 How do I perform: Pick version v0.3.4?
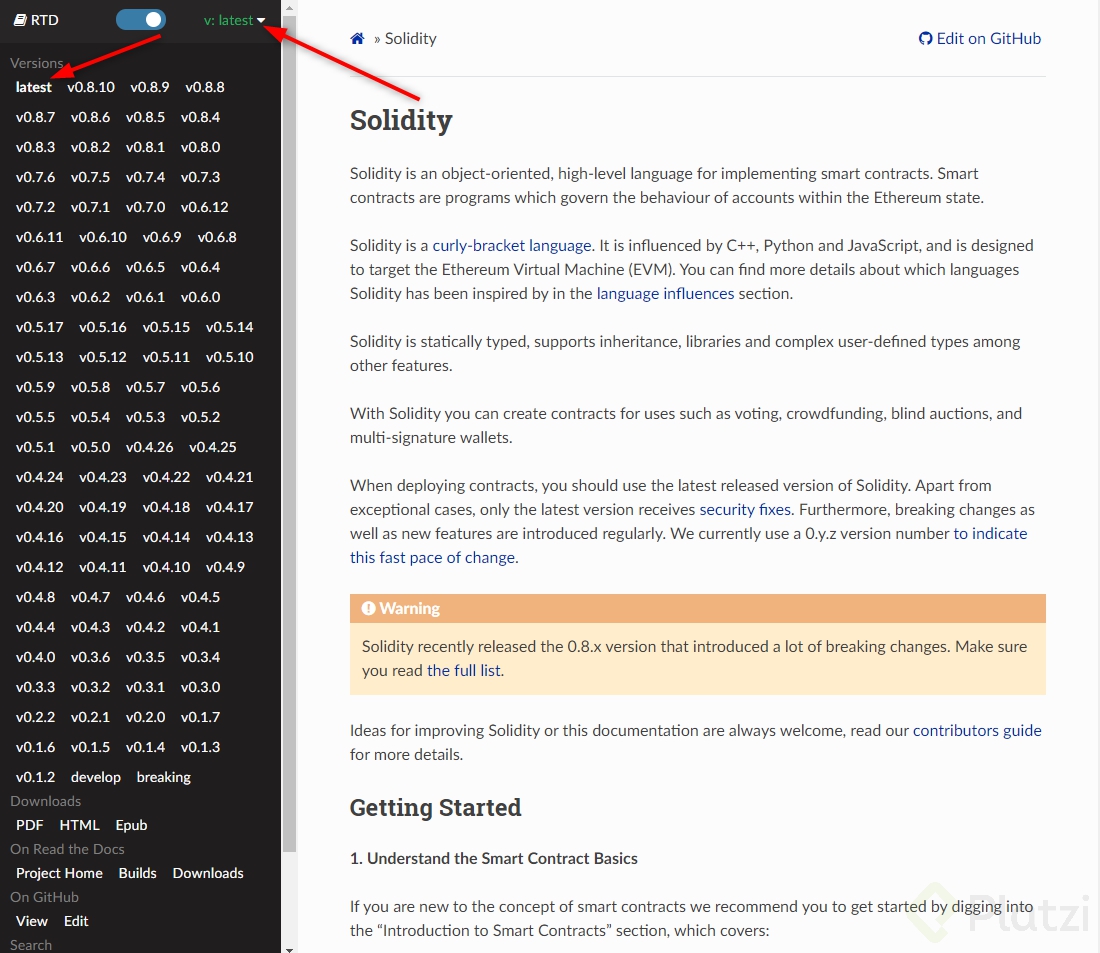[200, 657]
